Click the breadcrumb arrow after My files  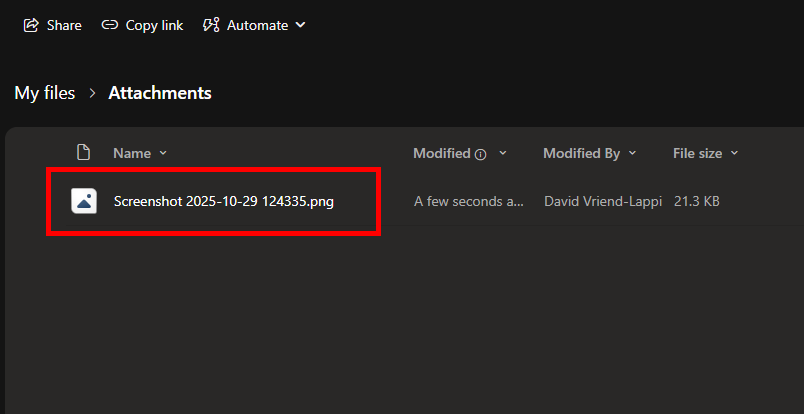pyautogui.click(x=92, y=93)
